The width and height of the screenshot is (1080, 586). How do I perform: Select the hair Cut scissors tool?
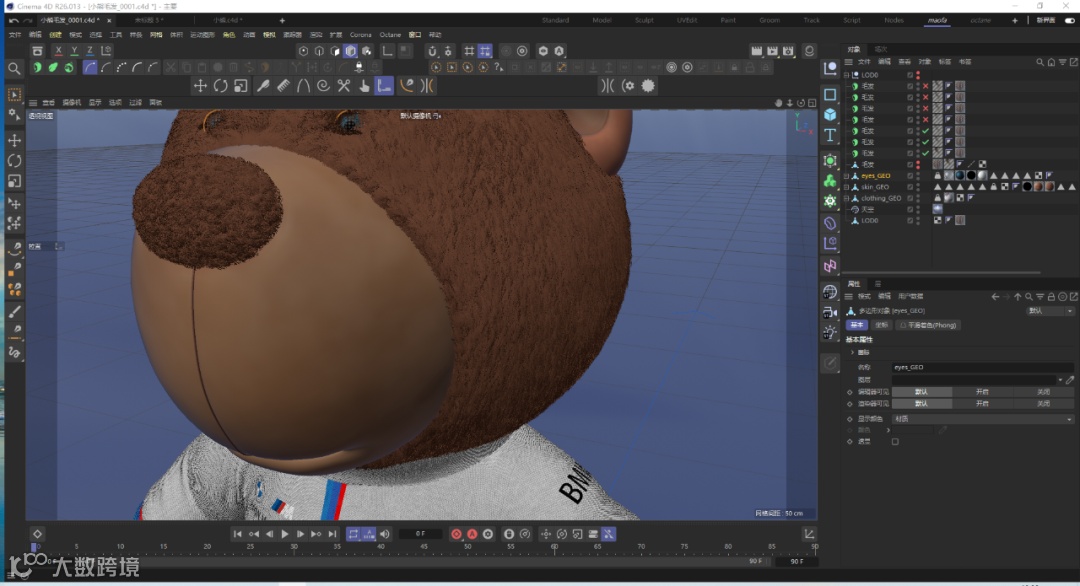(344, 86)
